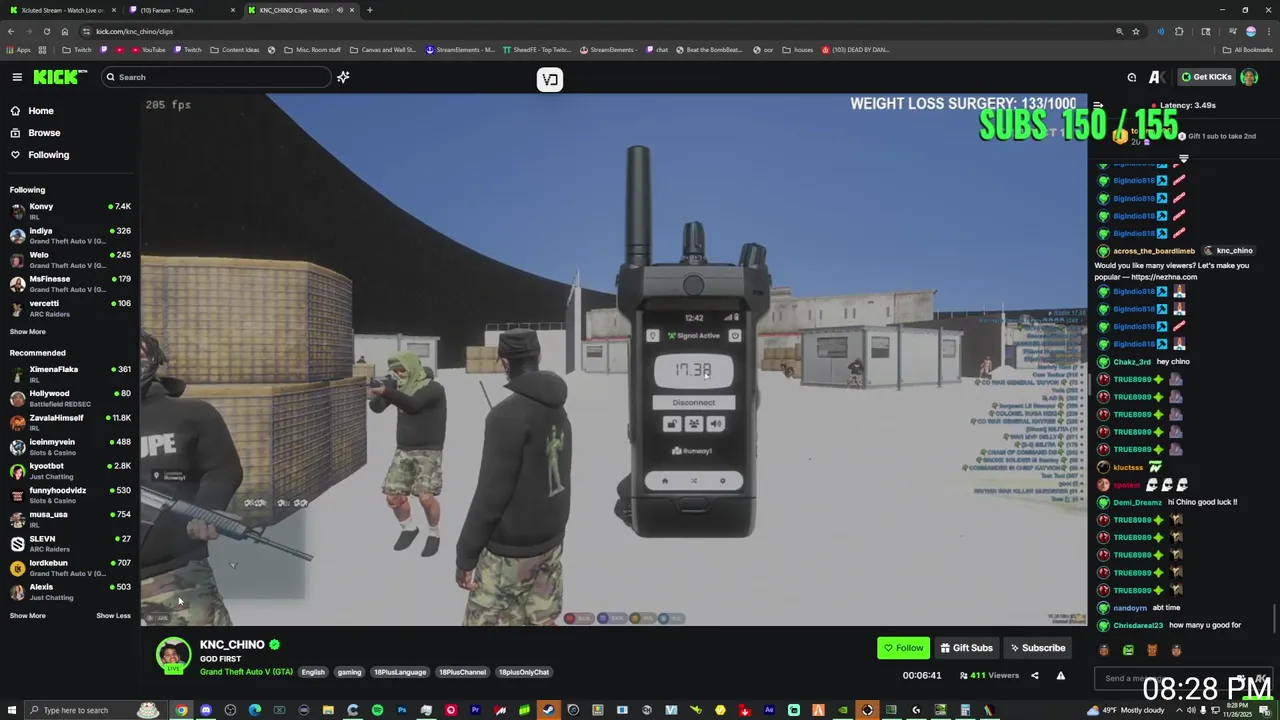1280x720 pixels.
Task: Click the 18PlusLanguage tag
Action: pyautogui.click(x=400, y=672)
